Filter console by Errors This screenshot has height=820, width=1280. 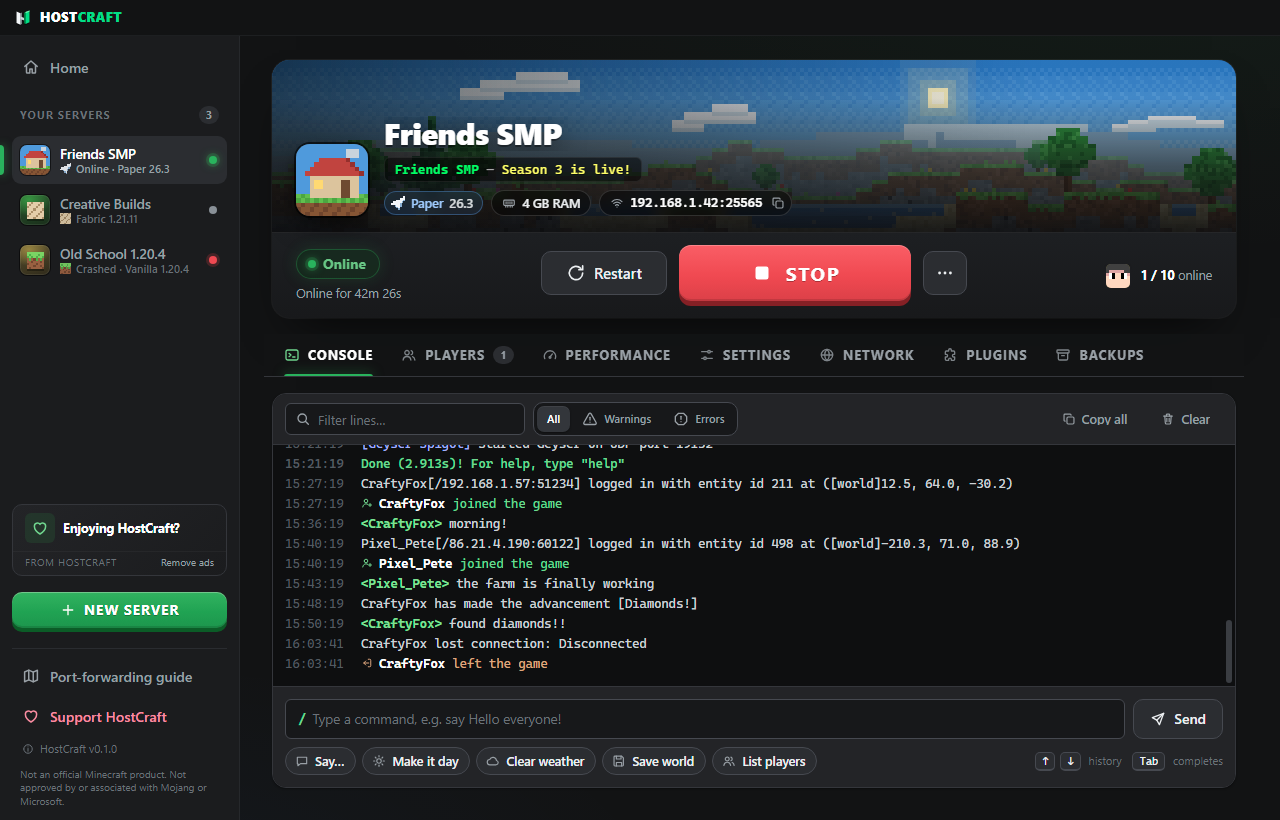(x=700, y=419)
